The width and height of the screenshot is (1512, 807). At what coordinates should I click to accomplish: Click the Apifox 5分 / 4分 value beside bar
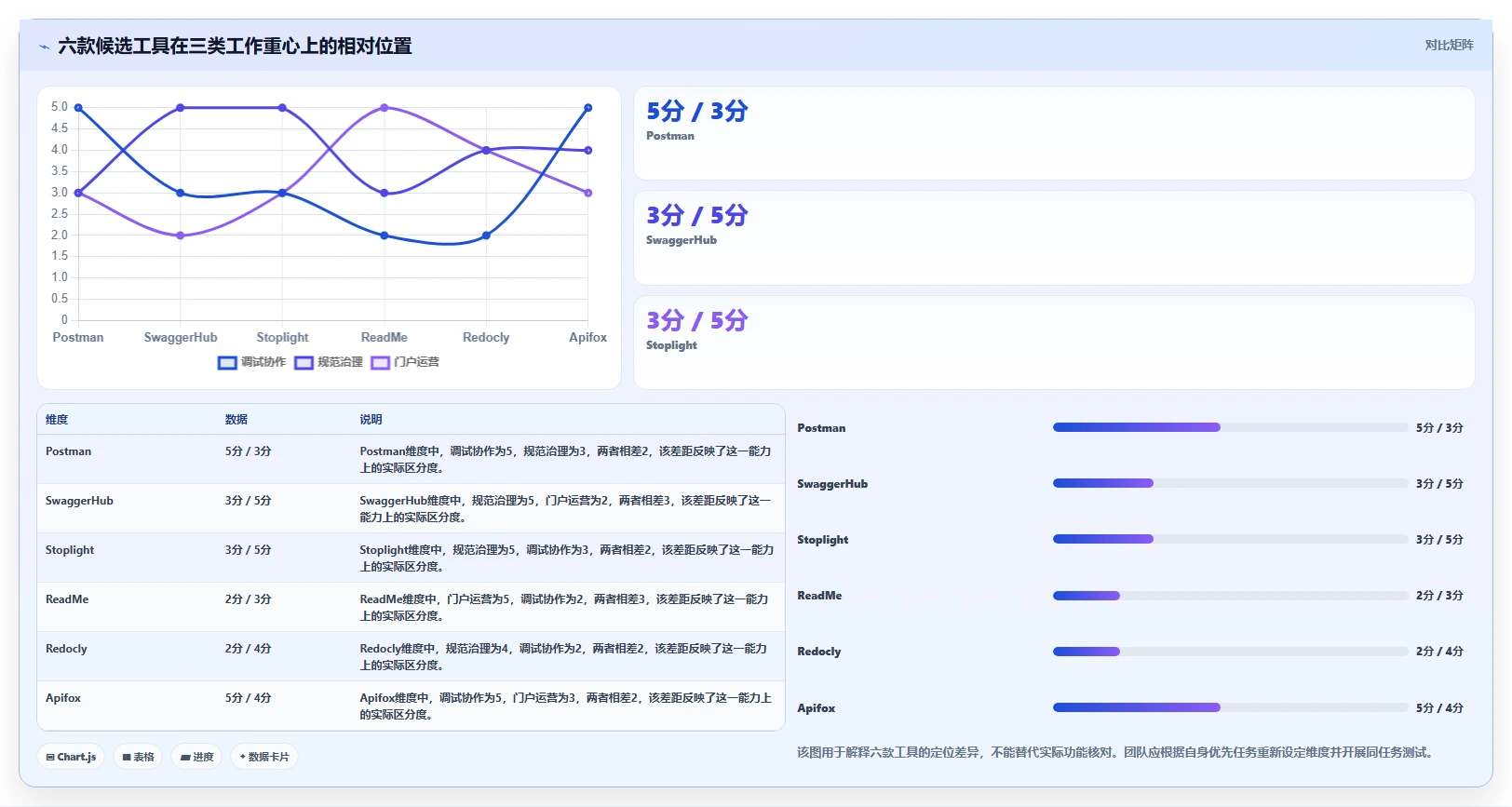[x=1439, y=708]
